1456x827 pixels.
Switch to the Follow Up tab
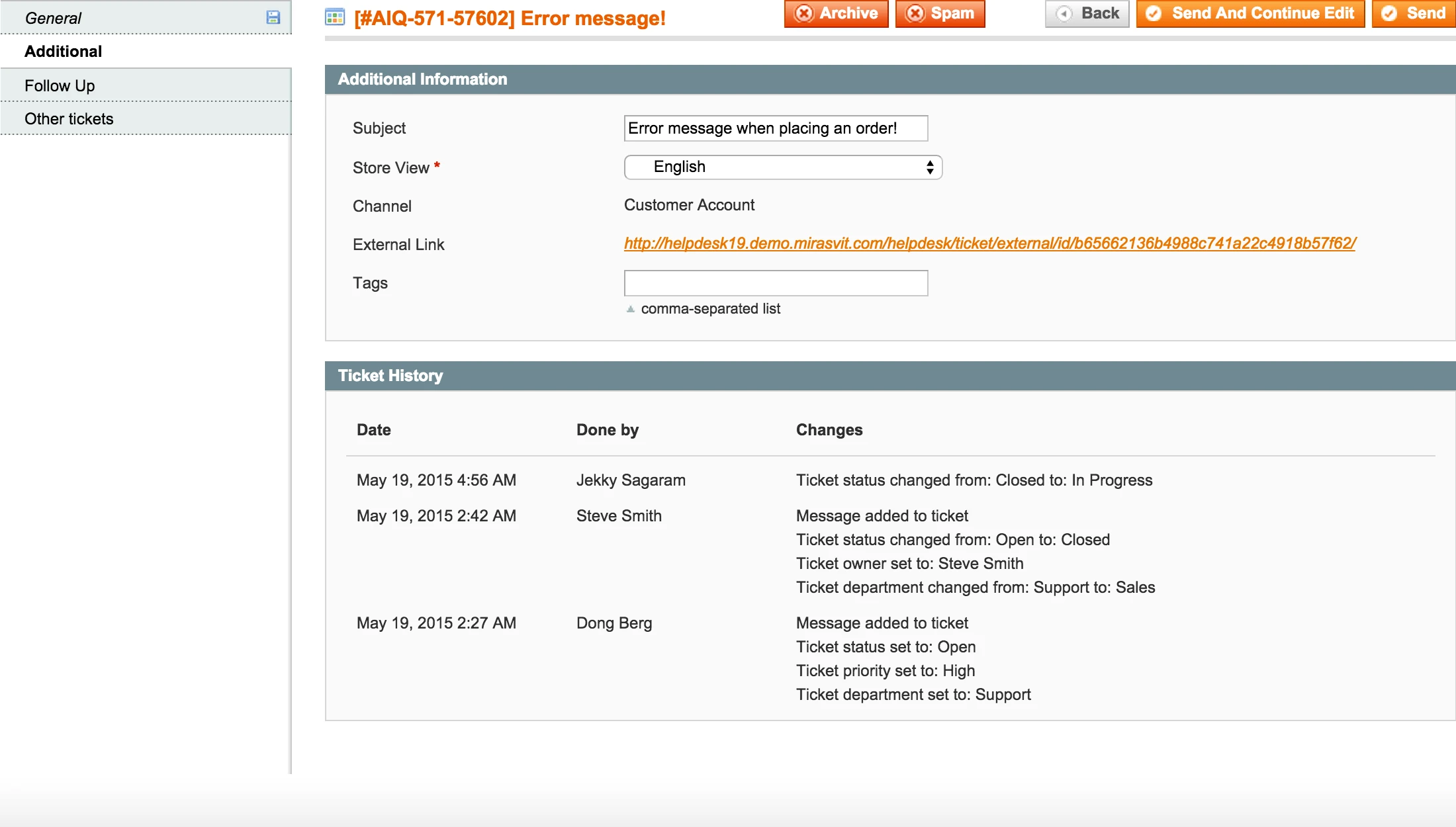[x=60, y=85]
